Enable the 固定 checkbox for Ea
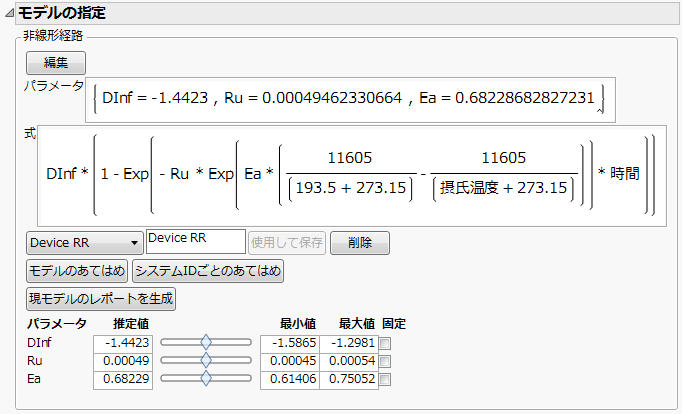682x414 pixels. (x=385, y=379)
